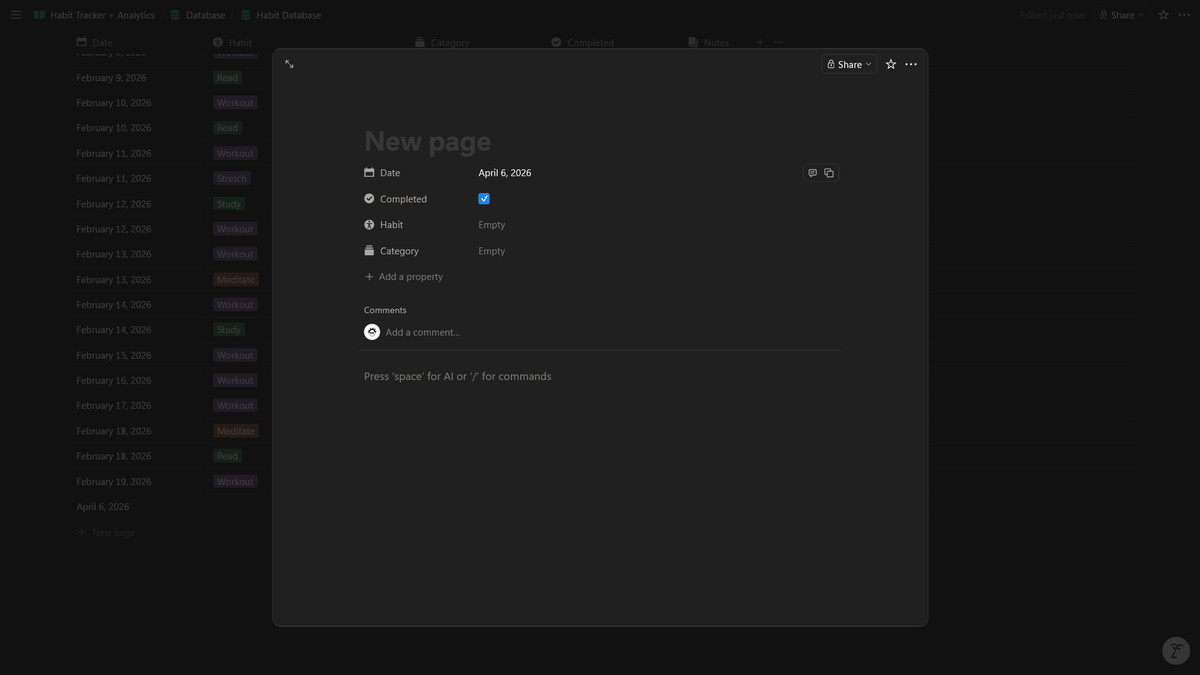Click the Habit property icon
Screen dimensions: 1200x675
click(369, 225)
